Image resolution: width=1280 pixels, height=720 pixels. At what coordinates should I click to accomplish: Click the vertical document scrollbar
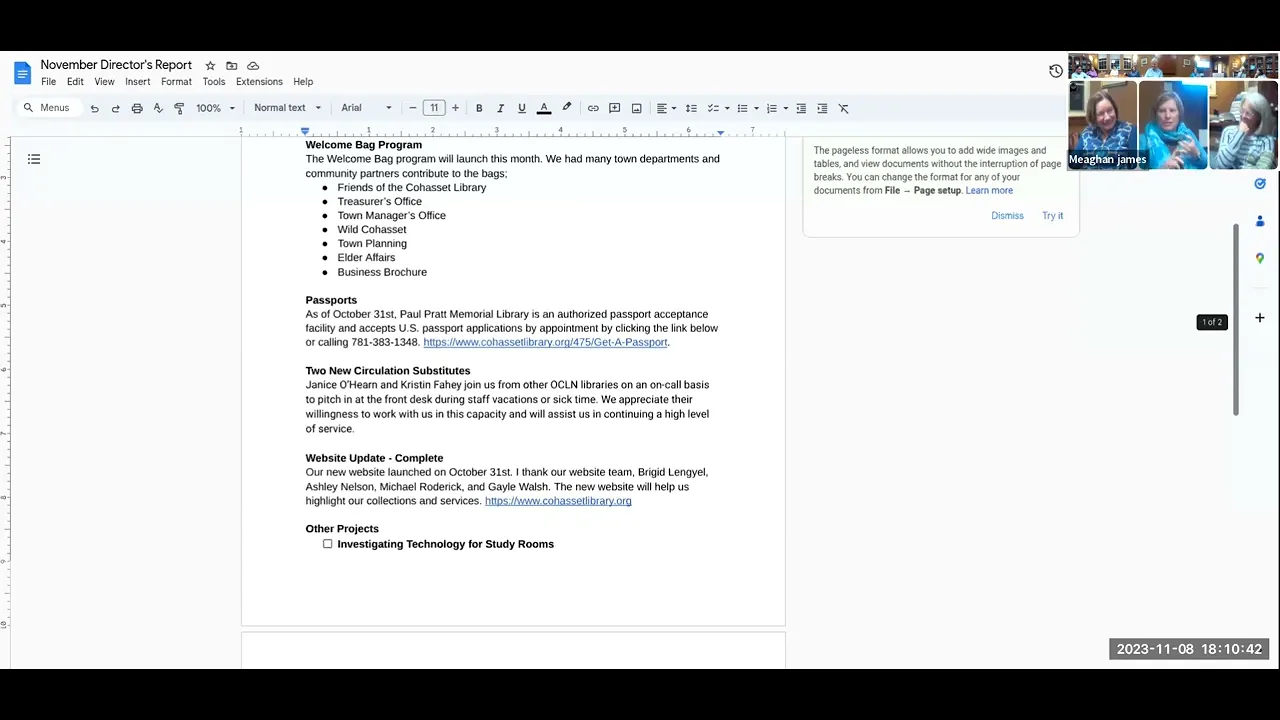[x=1236, y=319]
